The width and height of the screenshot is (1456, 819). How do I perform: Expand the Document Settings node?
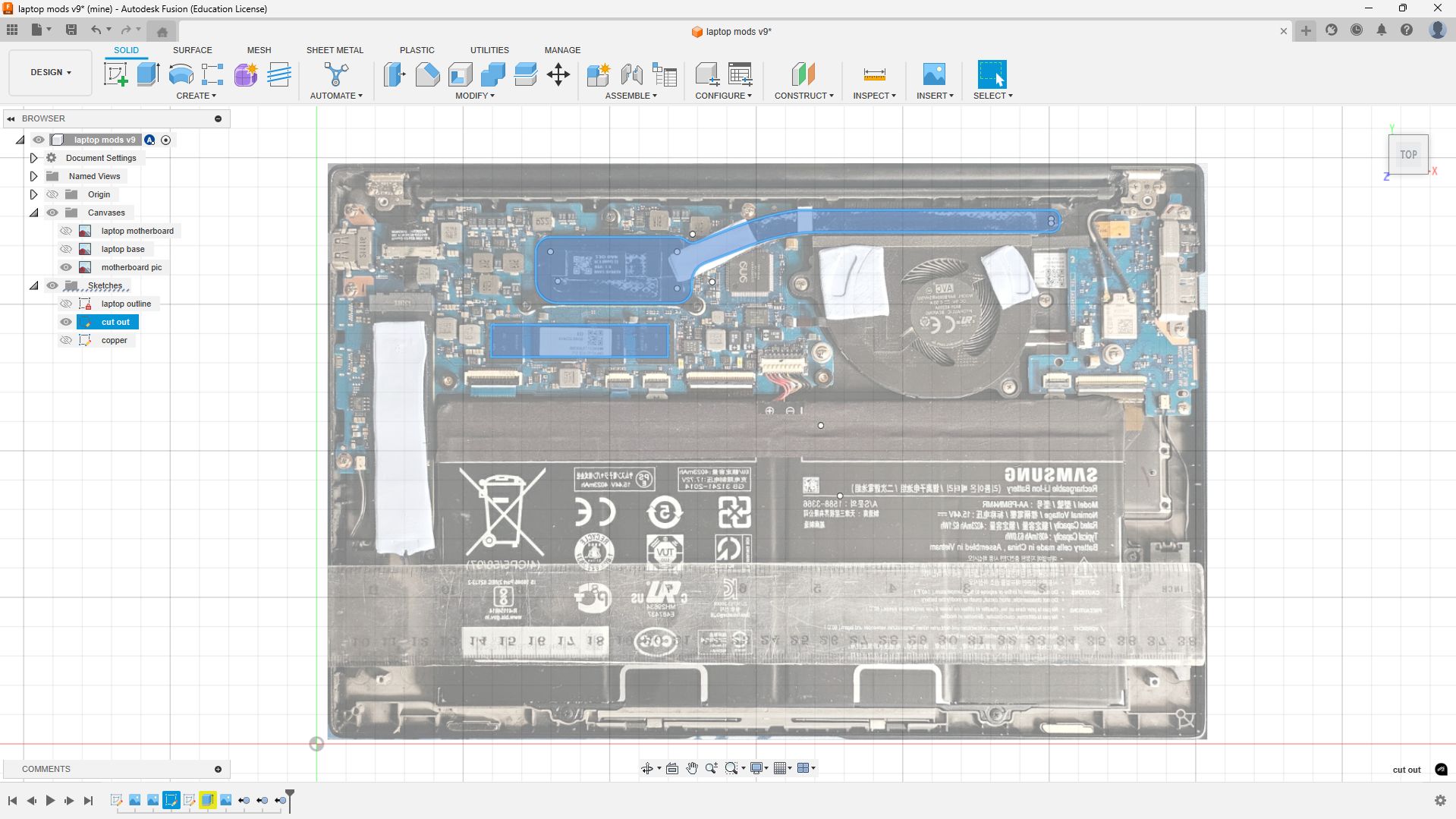click(x=33, y=158)
